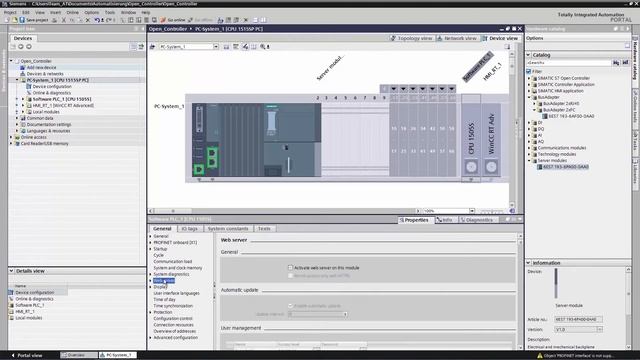Screen dimensions: 640x360
Task: Open the zoom percentage dropdown in device view
Action: click(472, 211)
